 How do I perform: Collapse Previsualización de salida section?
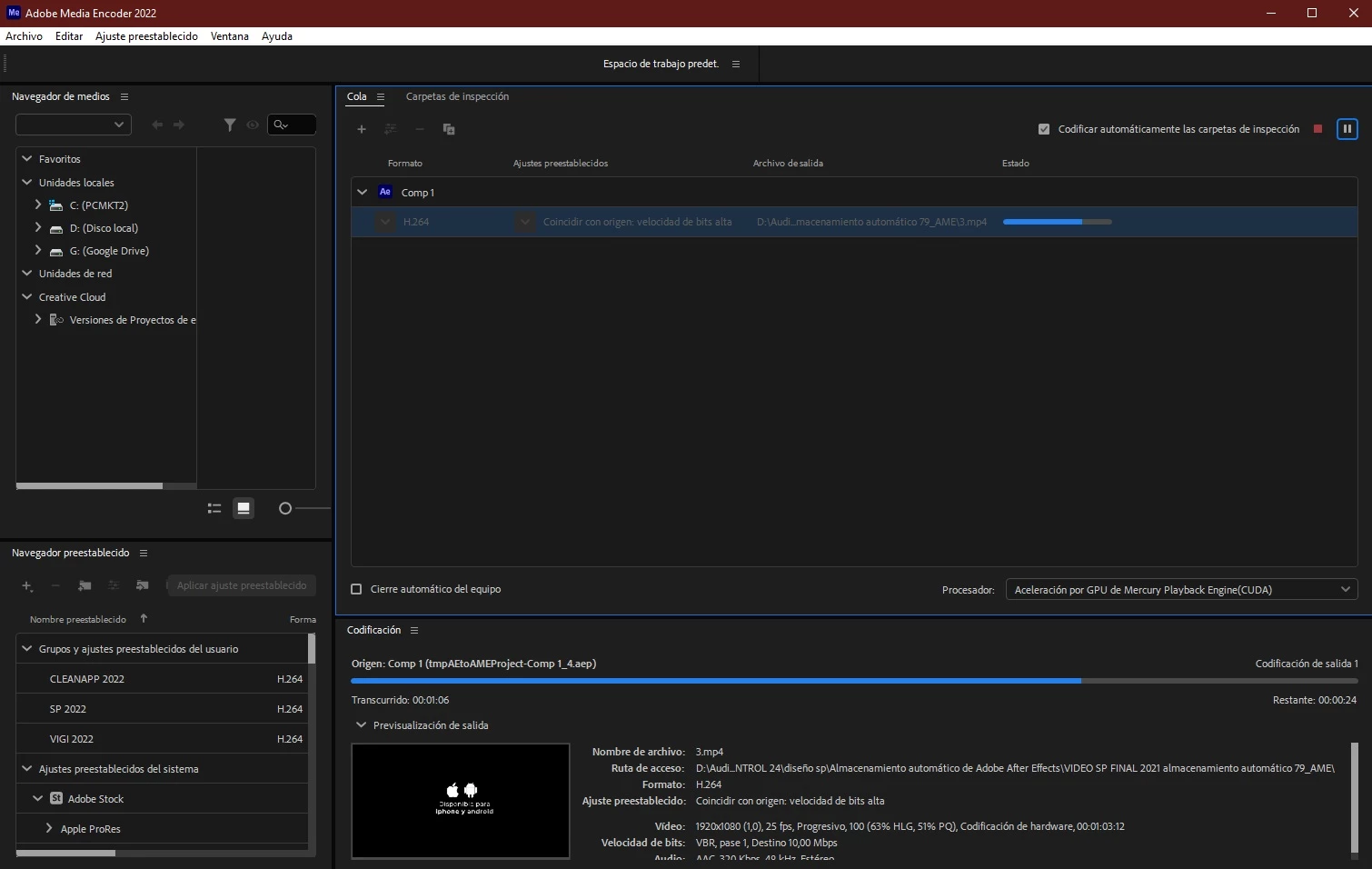[361, 724]
